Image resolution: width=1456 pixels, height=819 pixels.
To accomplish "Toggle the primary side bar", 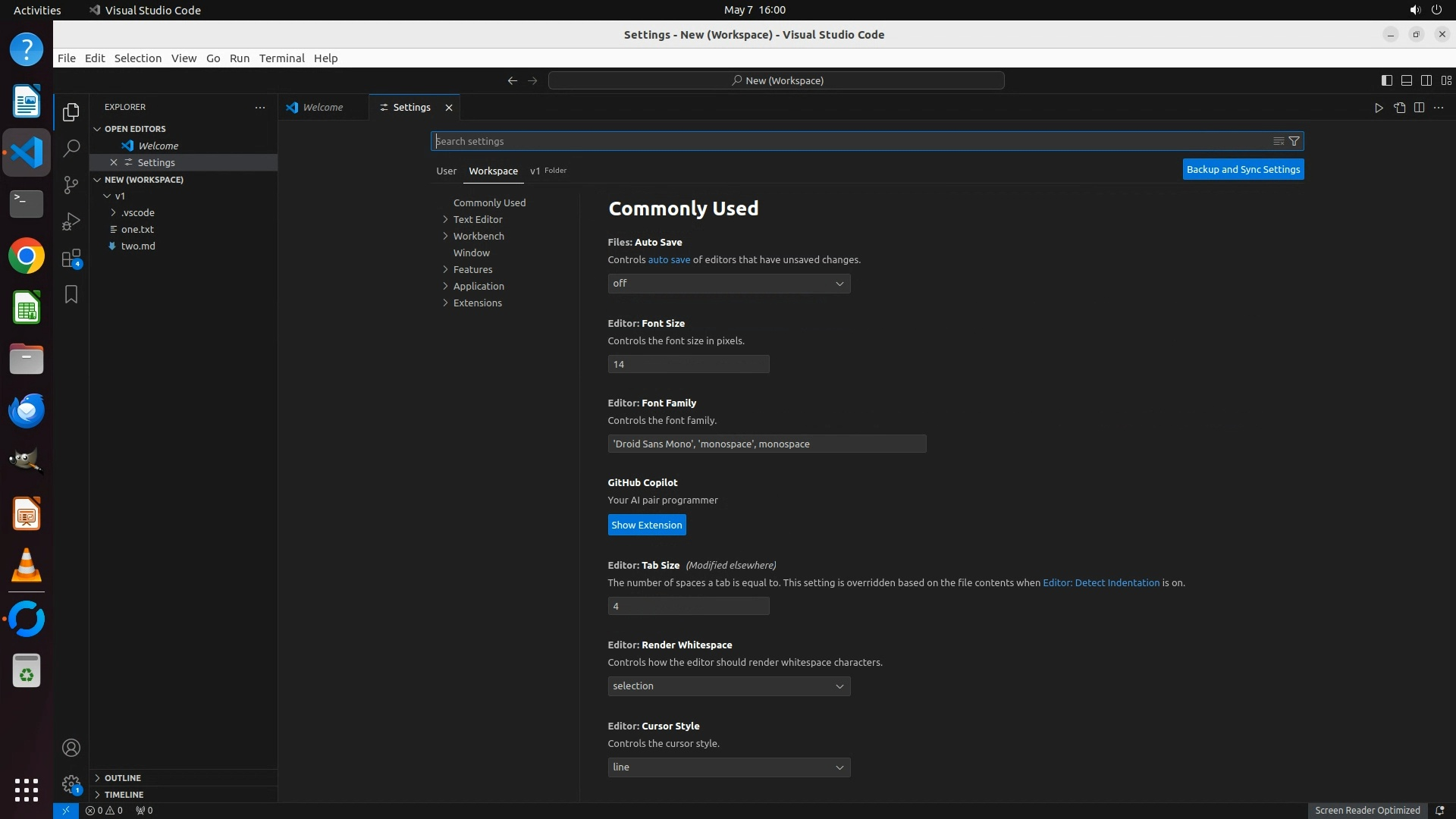I will tap(1386, 80).
